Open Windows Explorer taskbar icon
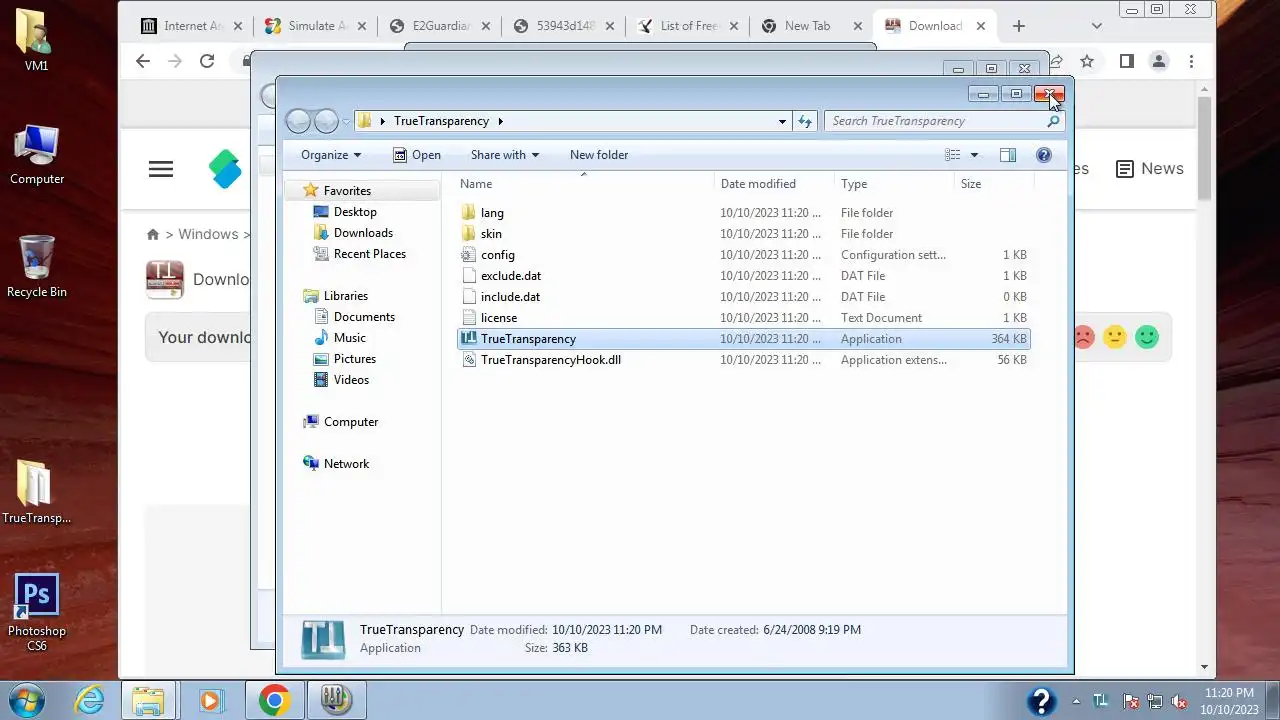Image resolution: width=1280 pixels, height=720 pixels. [148, 700]
